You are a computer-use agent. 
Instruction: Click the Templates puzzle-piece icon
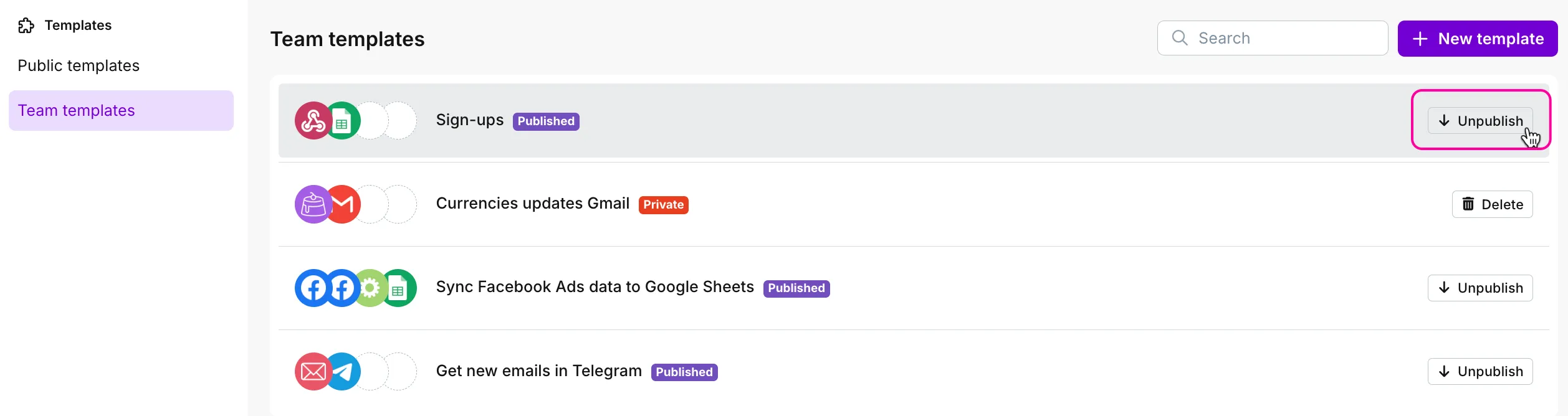coord(26,26)
